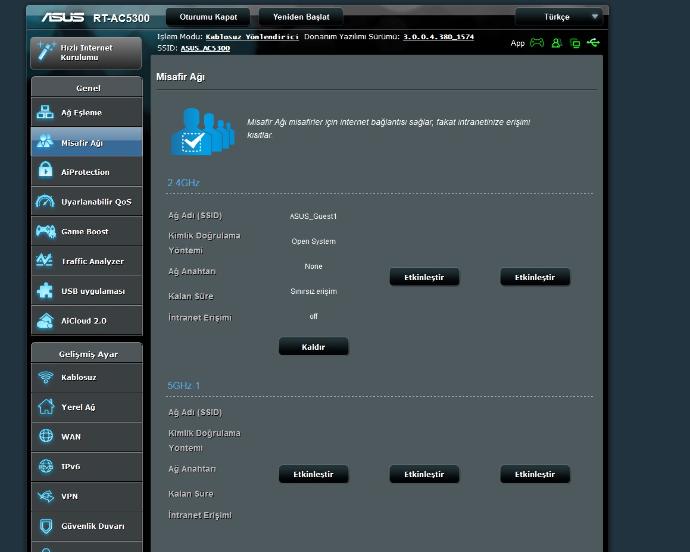Select WAN menu item
The height and width of the screenshot is (552, 690).
[87, 437]
